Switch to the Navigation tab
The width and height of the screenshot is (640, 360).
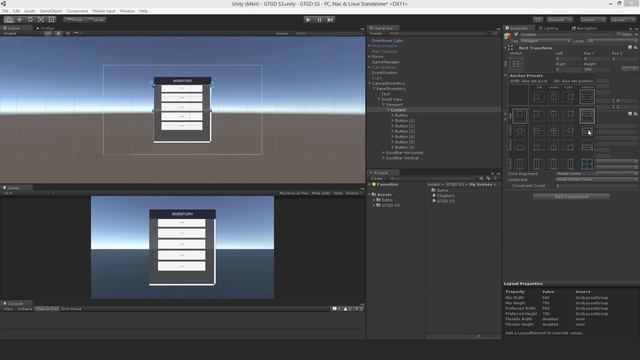click(584, 29)
